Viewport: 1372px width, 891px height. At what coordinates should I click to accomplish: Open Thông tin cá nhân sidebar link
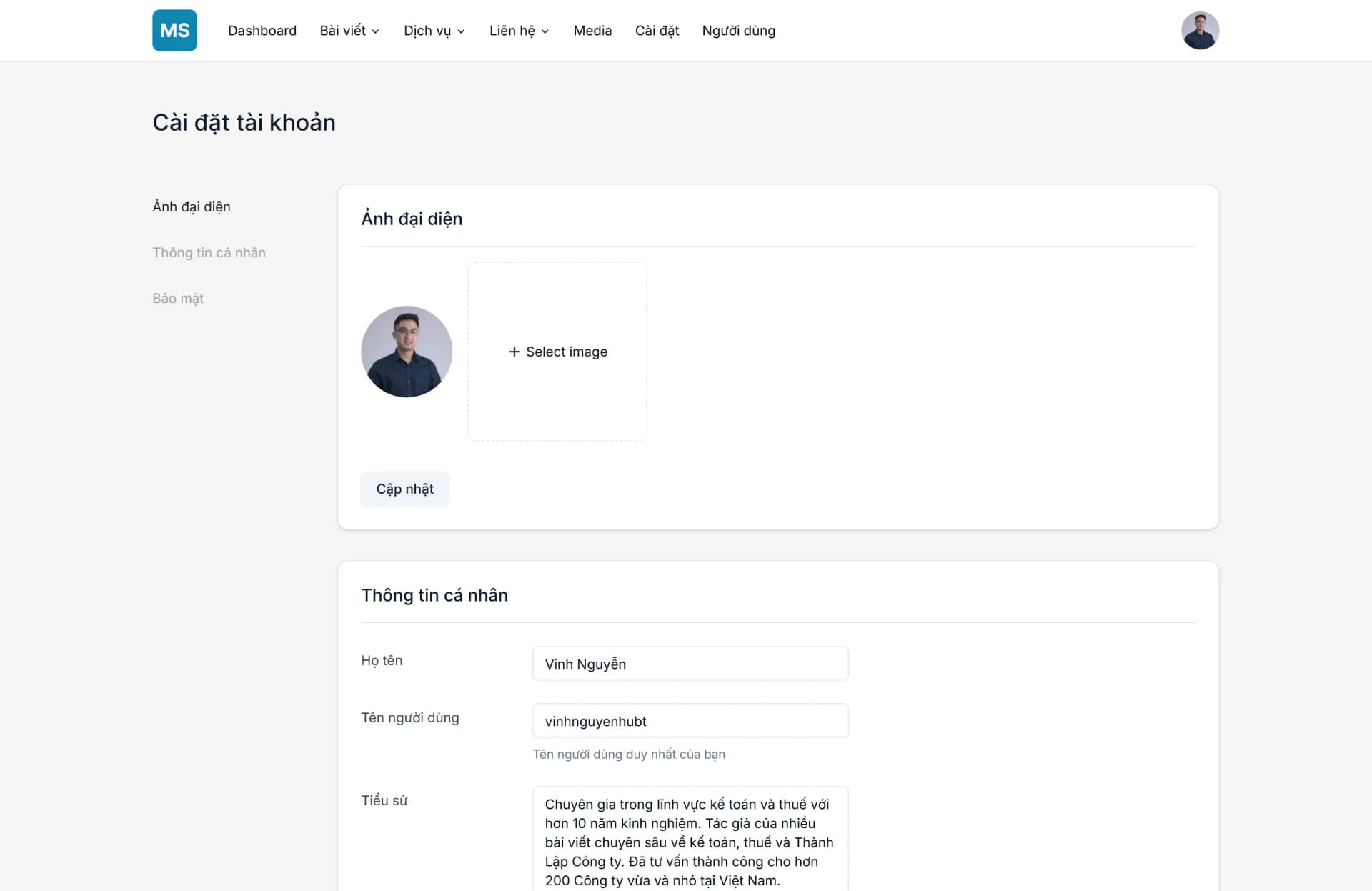[x=209, y=252]
